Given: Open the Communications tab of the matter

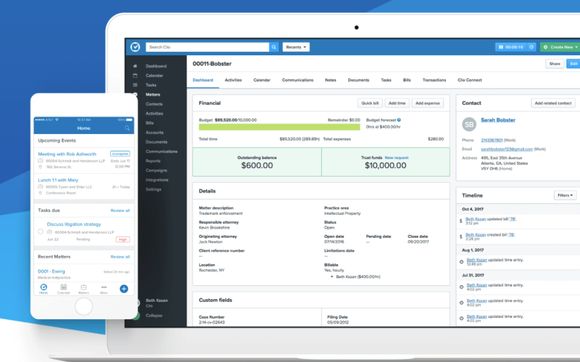Looking at the screenshot, I should 297,80.
